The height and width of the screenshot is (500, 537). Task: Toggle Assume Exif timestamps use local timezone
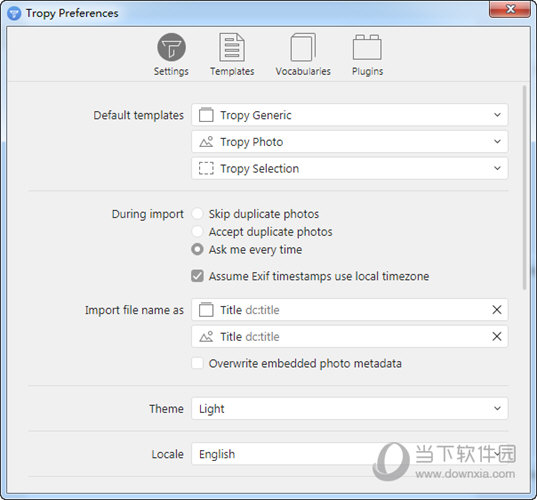[197, 276]
